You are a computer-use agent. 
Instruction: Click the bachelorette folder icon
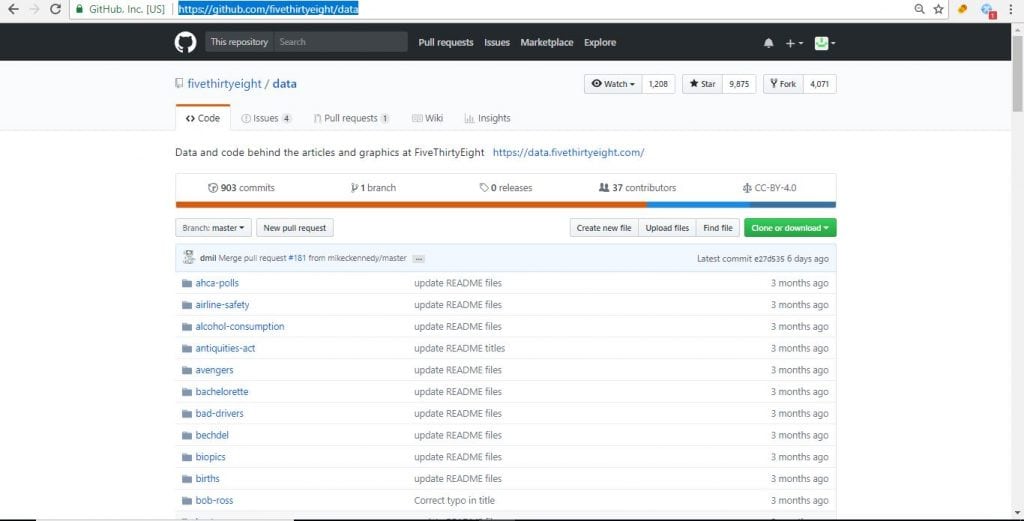pyautogui.click(x=187, y=392)
